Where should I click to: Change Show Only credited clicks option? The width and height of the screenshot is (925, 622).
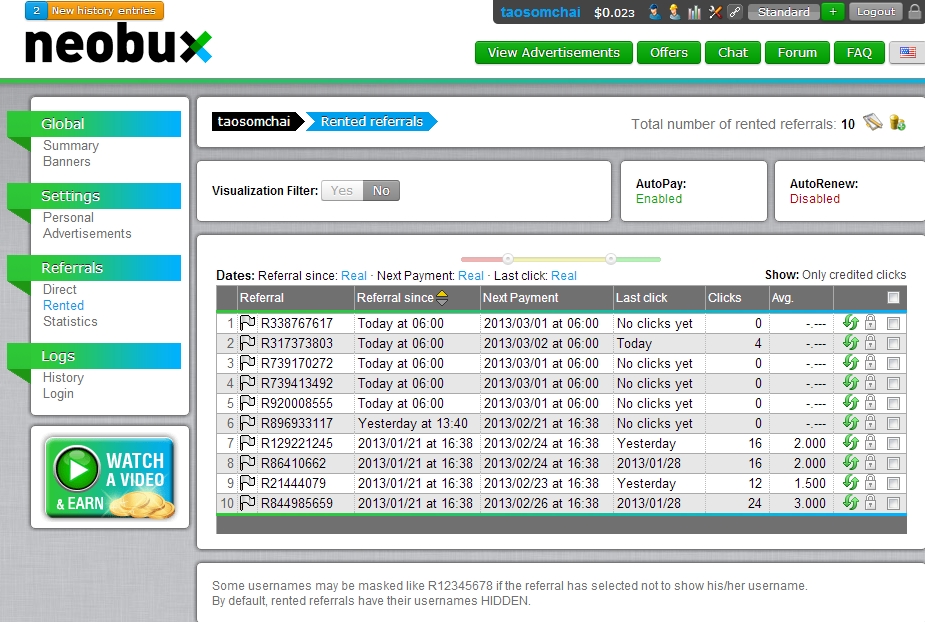coord(854,275)
